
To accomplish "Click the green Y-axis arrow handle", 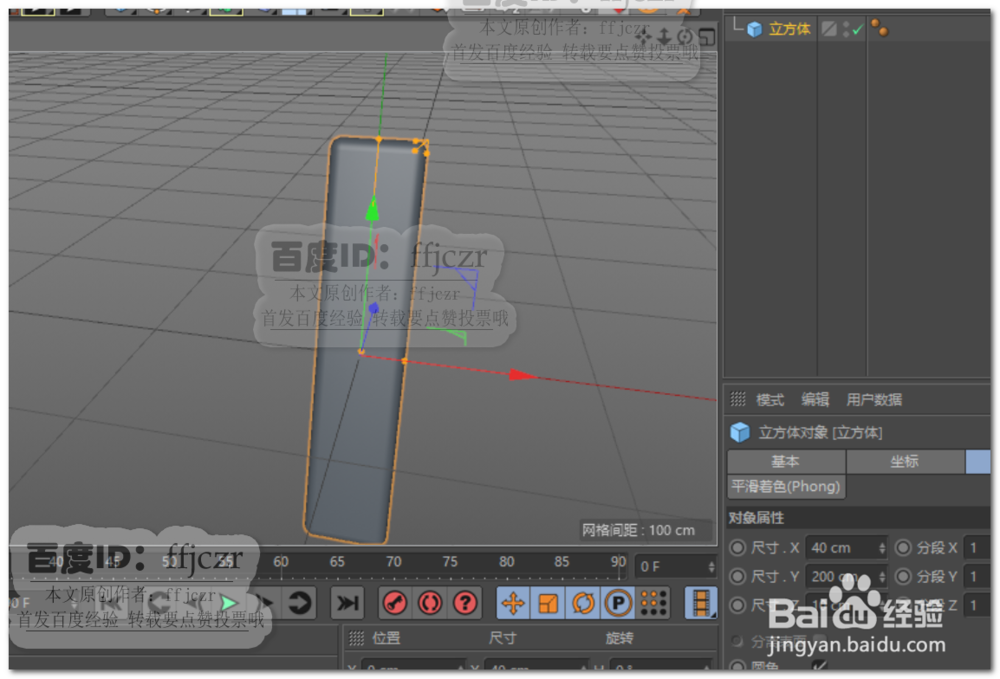I will [x=372, y=208].
